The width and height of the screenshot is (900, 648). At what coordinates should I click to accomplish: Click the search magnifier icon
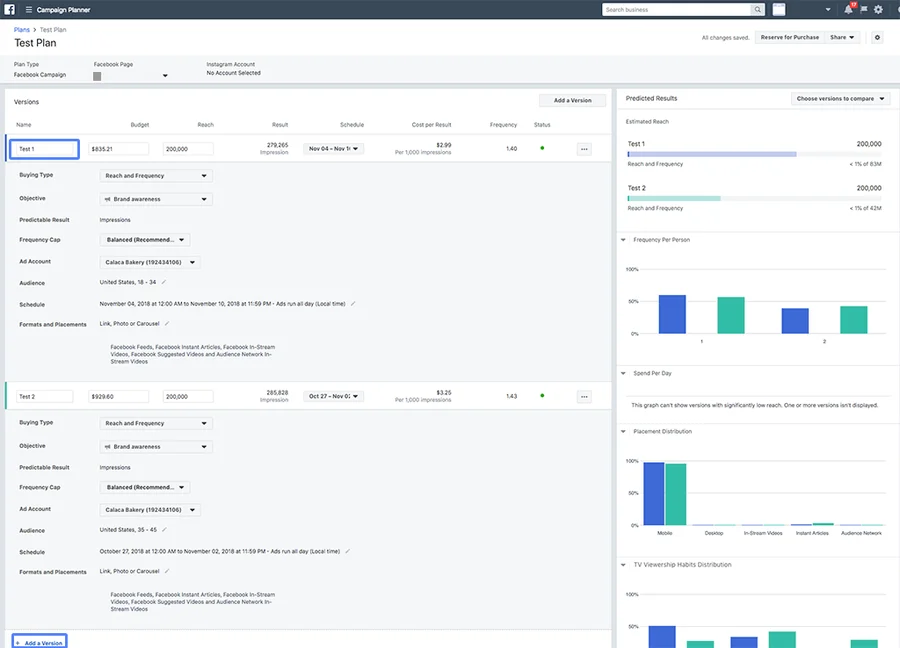[759, 9]
